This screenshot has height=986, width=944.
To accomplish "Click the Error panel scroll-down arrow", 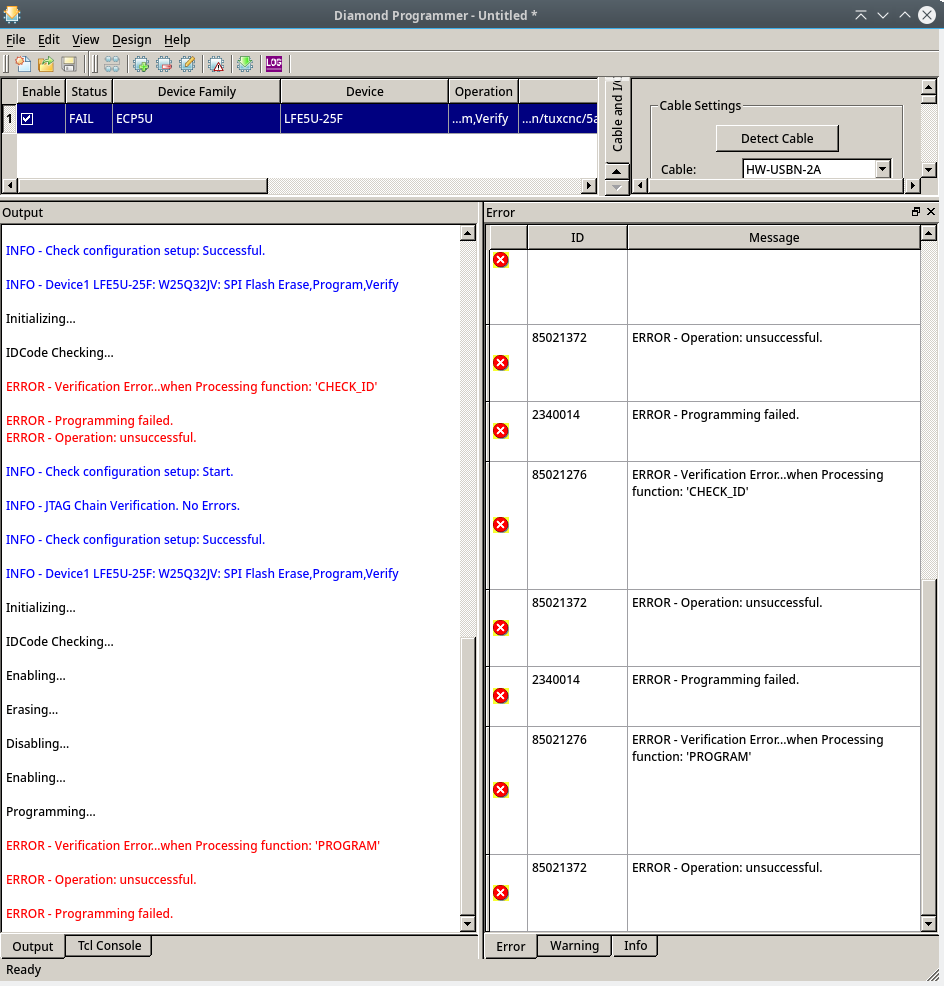I will 928,924.
